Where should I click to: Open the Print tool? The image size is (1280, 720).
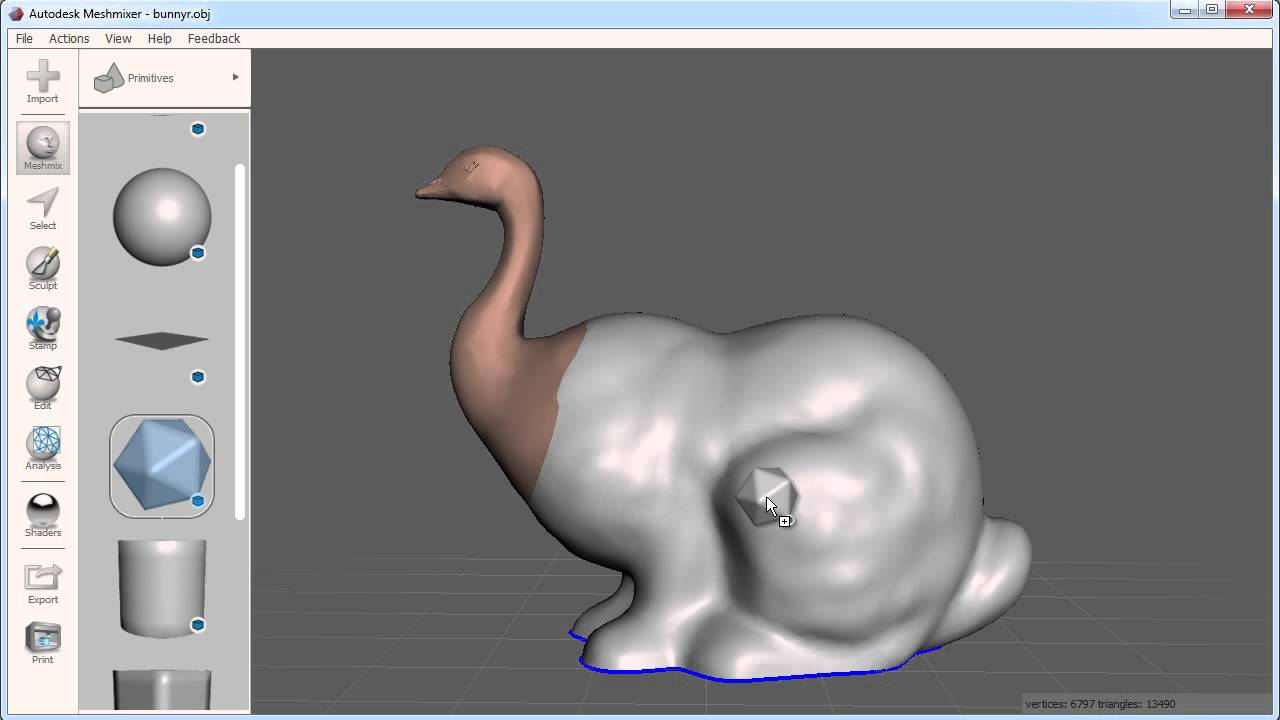tap(43, 643)
